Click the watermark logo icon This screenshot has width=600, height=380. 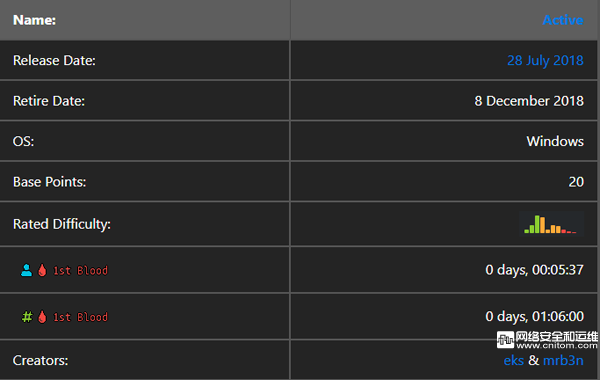tap(505, 340)
